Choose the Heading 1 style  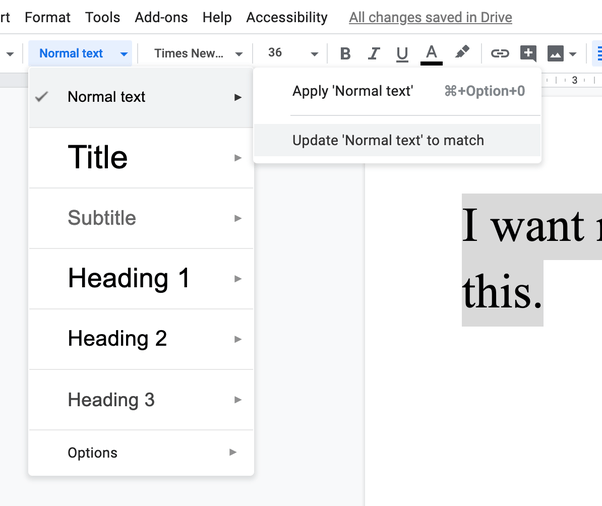(141, 279)
